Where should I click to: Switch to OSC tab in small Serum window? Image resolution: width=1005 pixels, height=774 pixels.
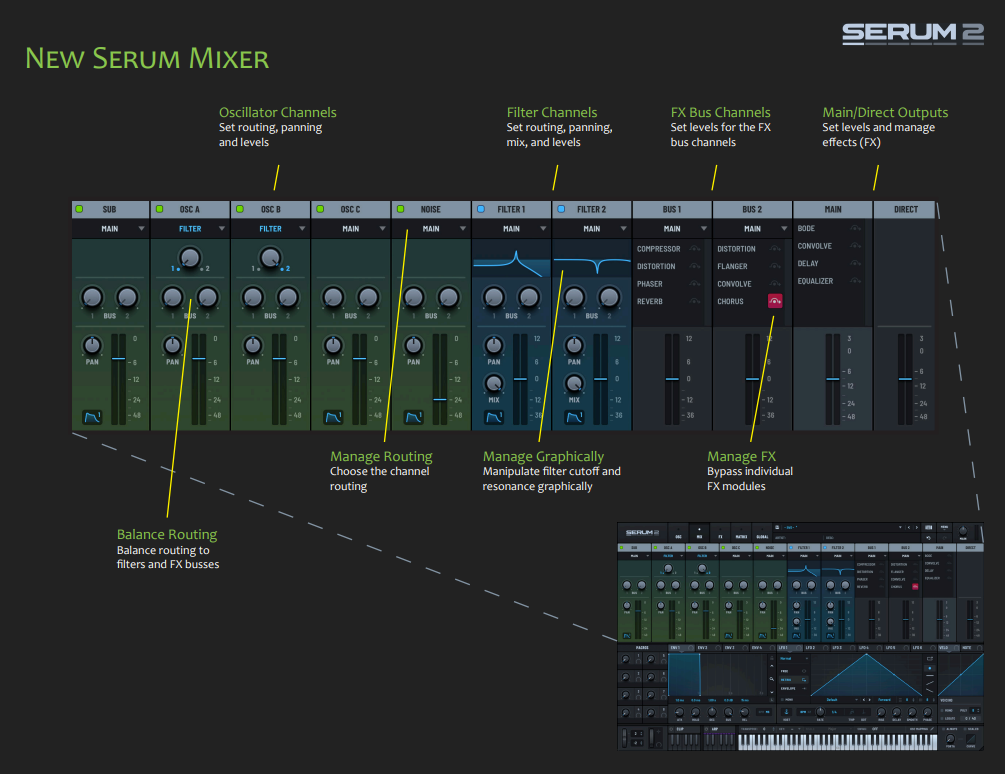tap(678, 534)
